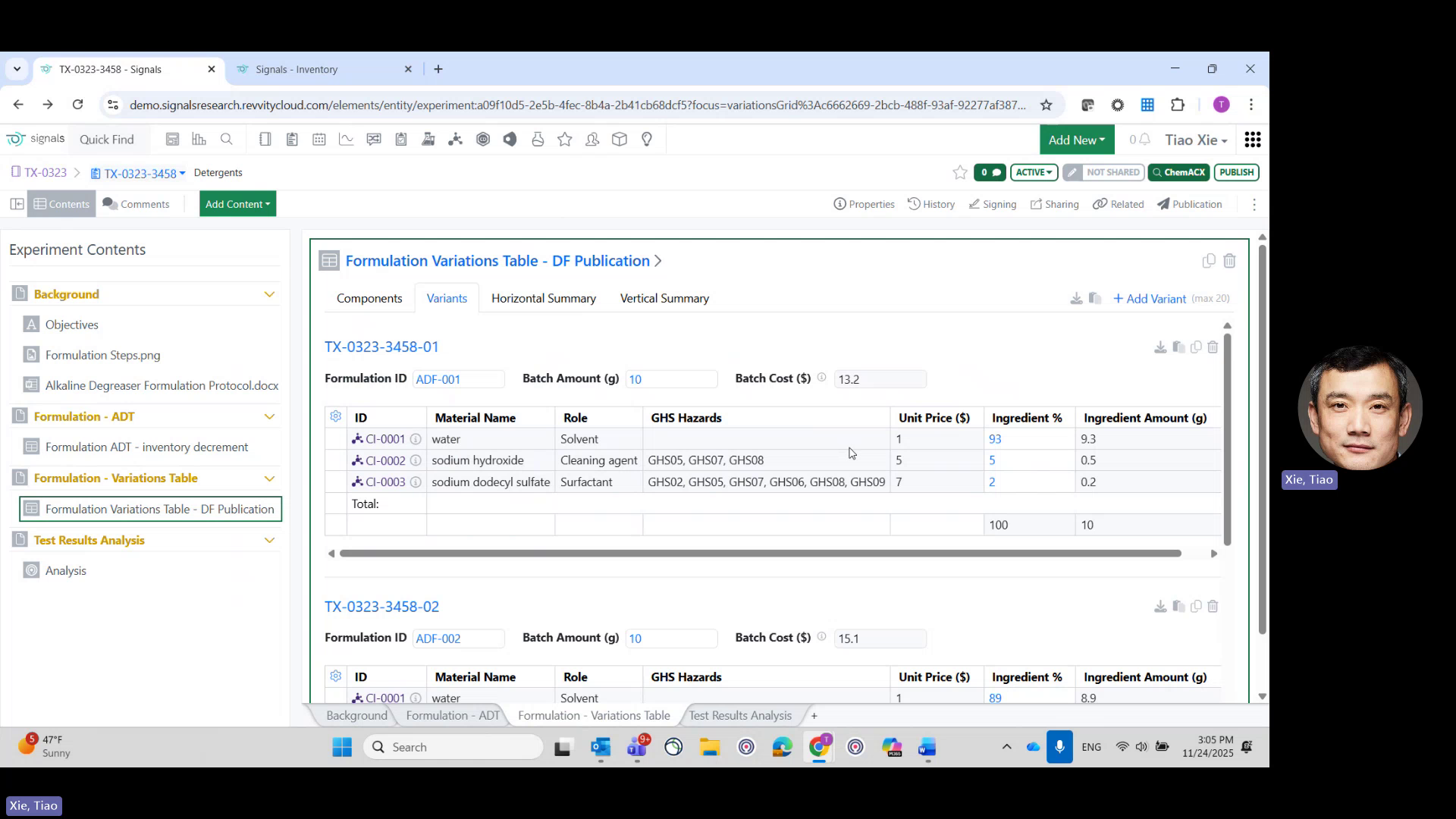Star the experiment TX-0323-3458
This screenshot has height=819, width=1456.
(x=959, y=172)
